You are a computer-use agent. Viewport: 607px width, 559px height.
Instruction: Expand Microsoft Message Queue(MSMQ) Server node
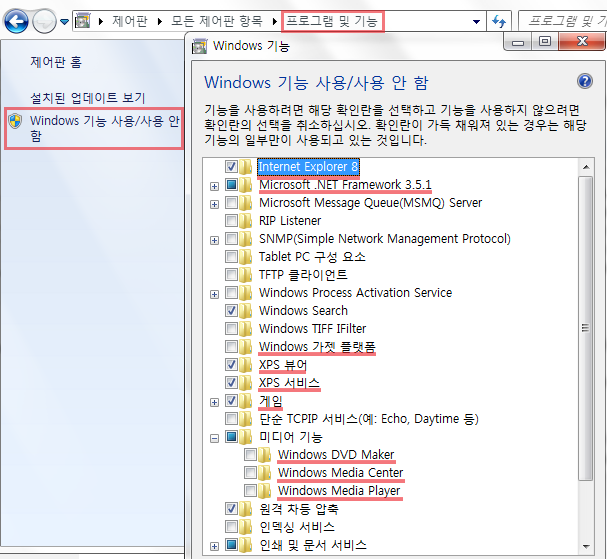tap(214, 204)
